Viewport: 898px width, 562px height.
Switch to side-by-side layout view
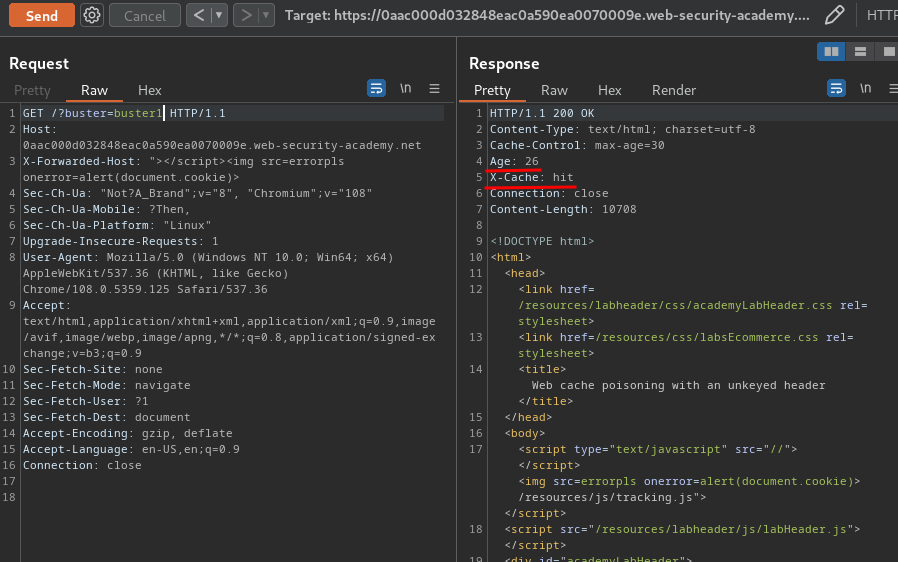pyautogui.click(x=831, y=52)
